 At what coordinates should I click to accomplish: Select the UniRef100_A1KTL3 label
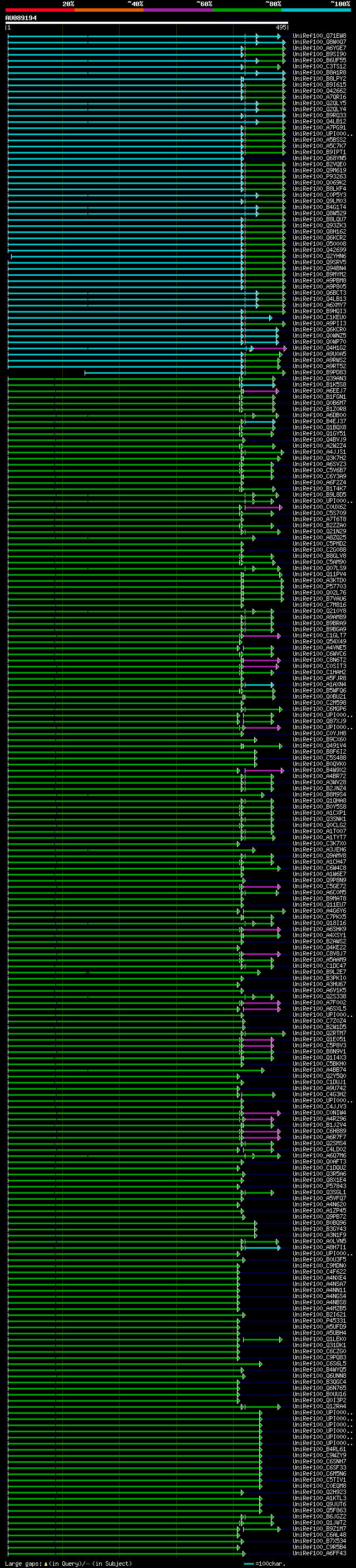[319, 1498]
